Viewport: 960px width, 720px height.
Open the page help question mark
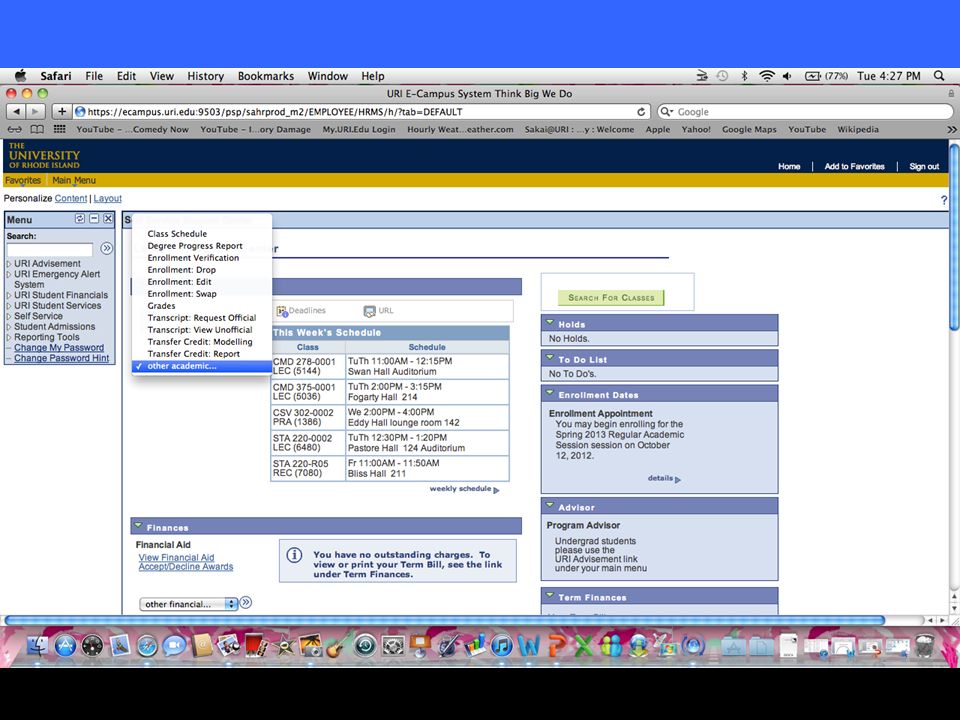(x=943, y=200)
